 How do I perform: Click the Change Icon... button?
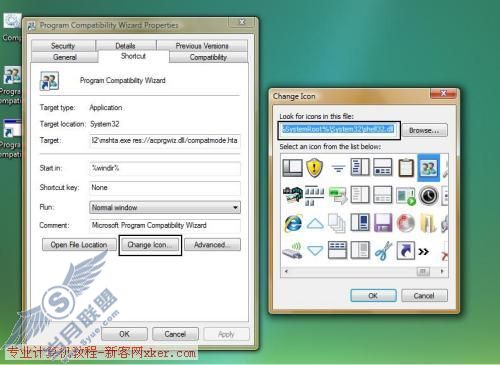[150, 245]
